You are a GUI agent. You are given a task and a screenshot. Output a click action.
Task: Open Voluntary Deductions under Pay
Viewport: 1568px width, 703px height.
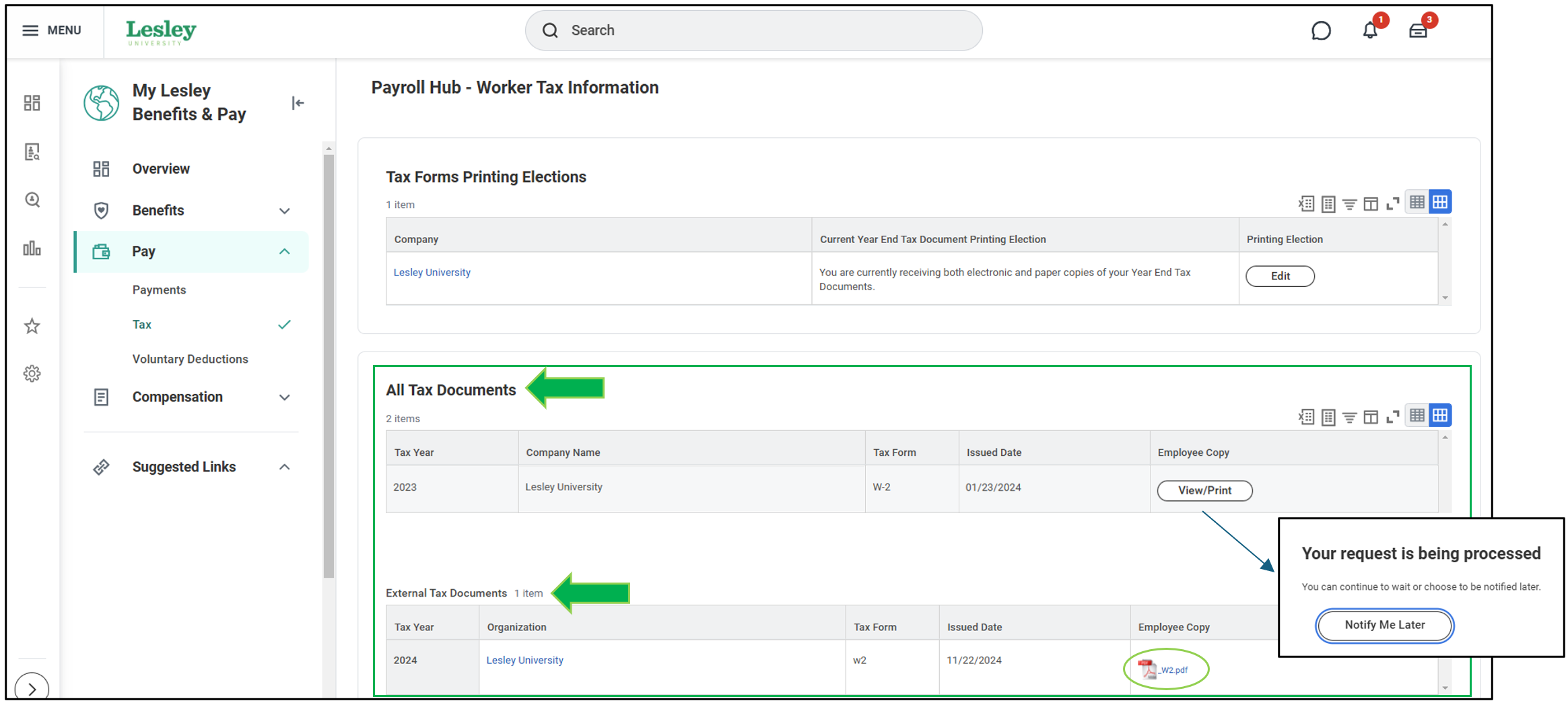(190, 359)
